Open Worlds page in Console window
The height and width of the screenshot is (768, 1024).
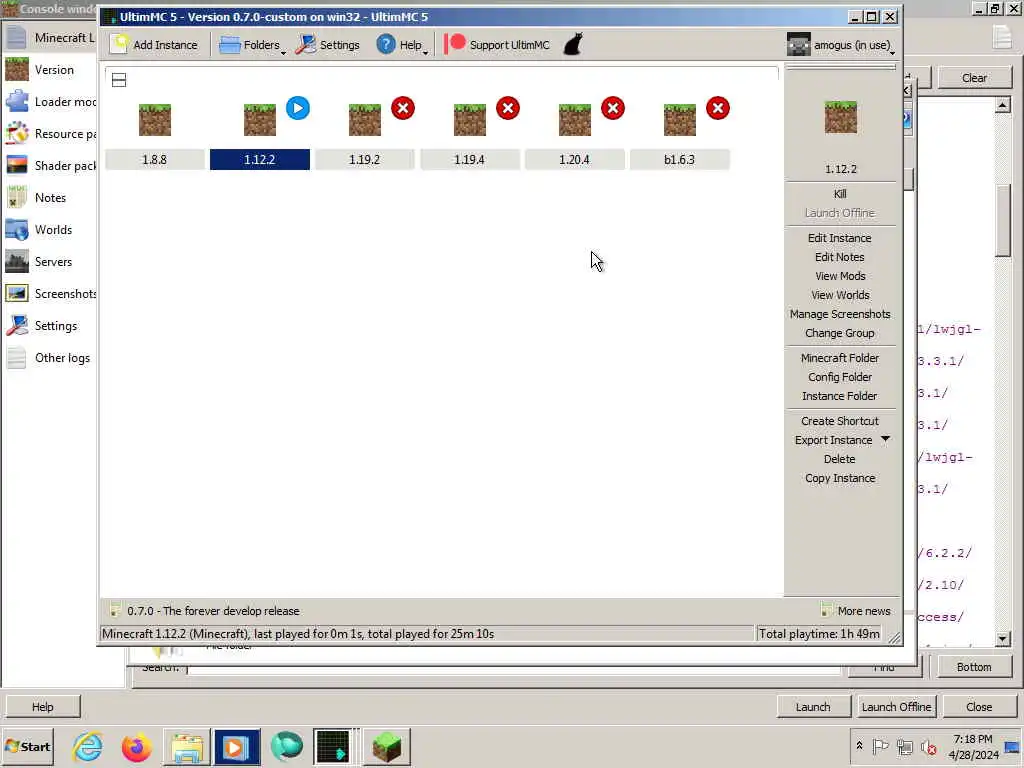pos(50,230)
